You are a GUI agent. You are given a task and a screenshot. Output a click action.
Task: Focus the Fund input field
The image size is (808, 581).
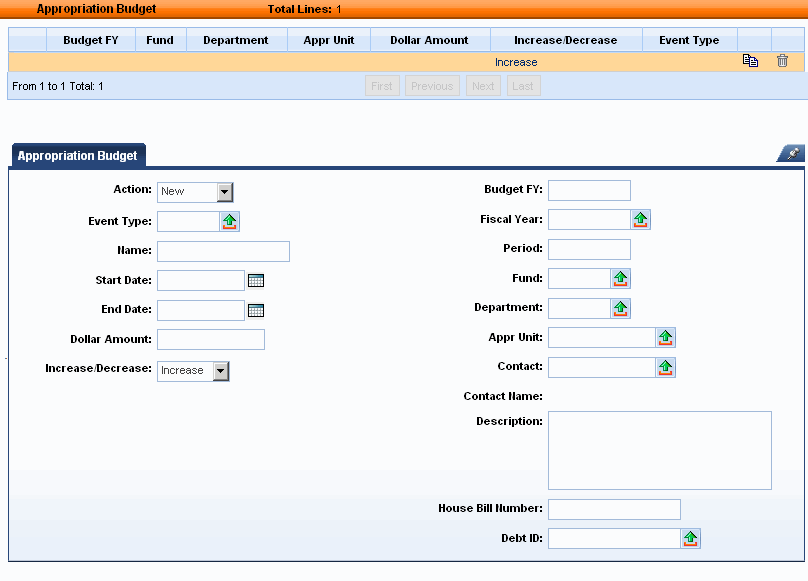point(580,278)
